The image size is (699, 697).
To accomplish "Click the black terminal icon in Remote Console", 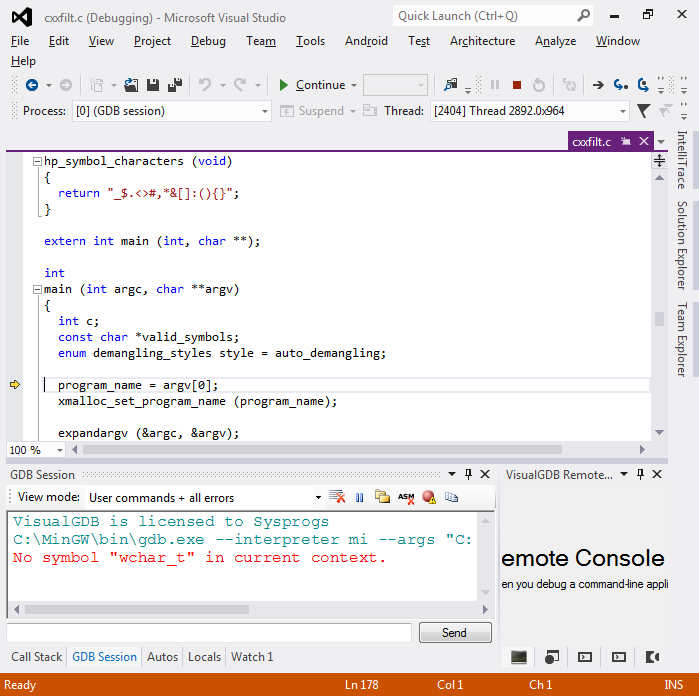I will click(518, 656).
